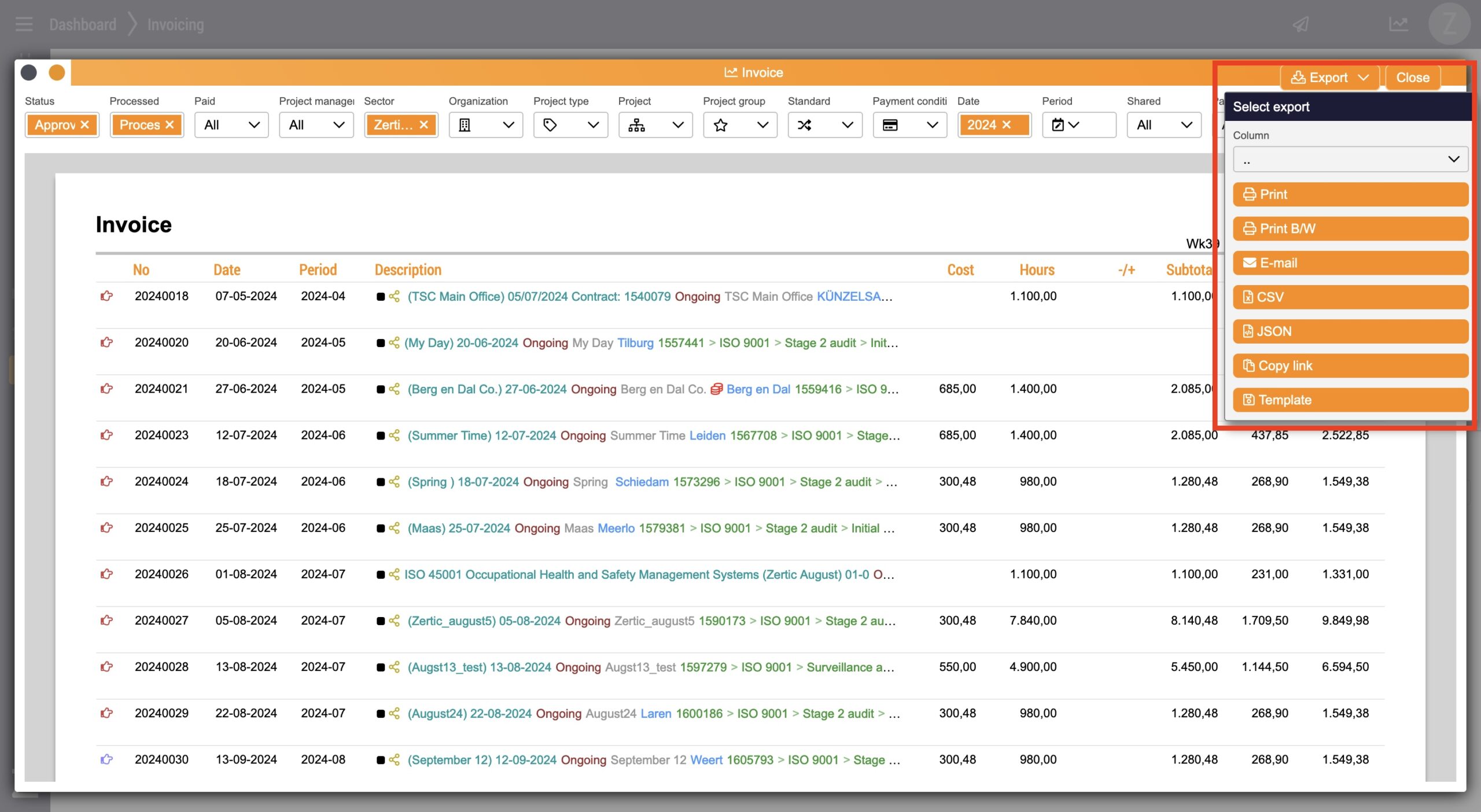1481x812 pixels.
Task: Click the black square marker on invoice 20240025
Action: pyautogui.click(x=380, y=528)
